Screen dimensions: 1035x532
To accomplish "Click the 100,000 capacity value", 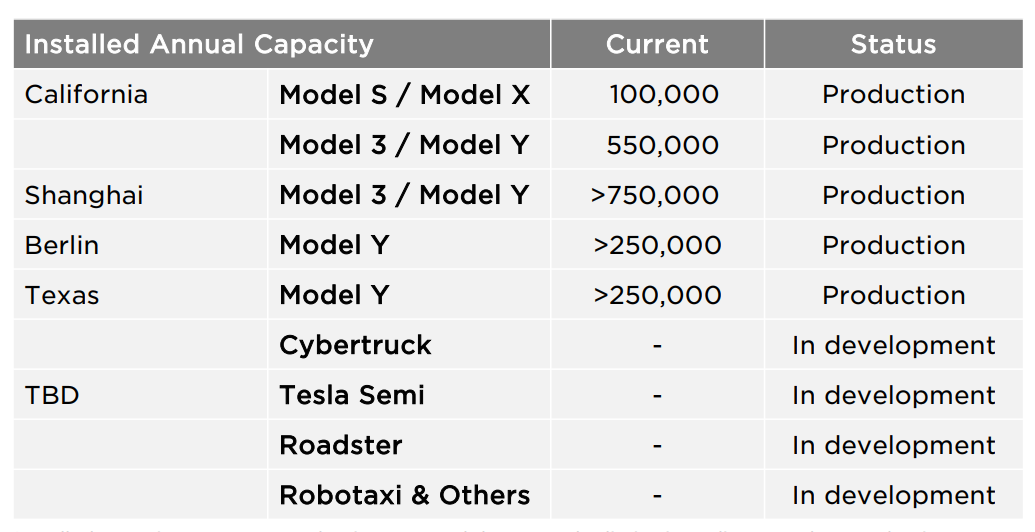I will pos(664,95).
